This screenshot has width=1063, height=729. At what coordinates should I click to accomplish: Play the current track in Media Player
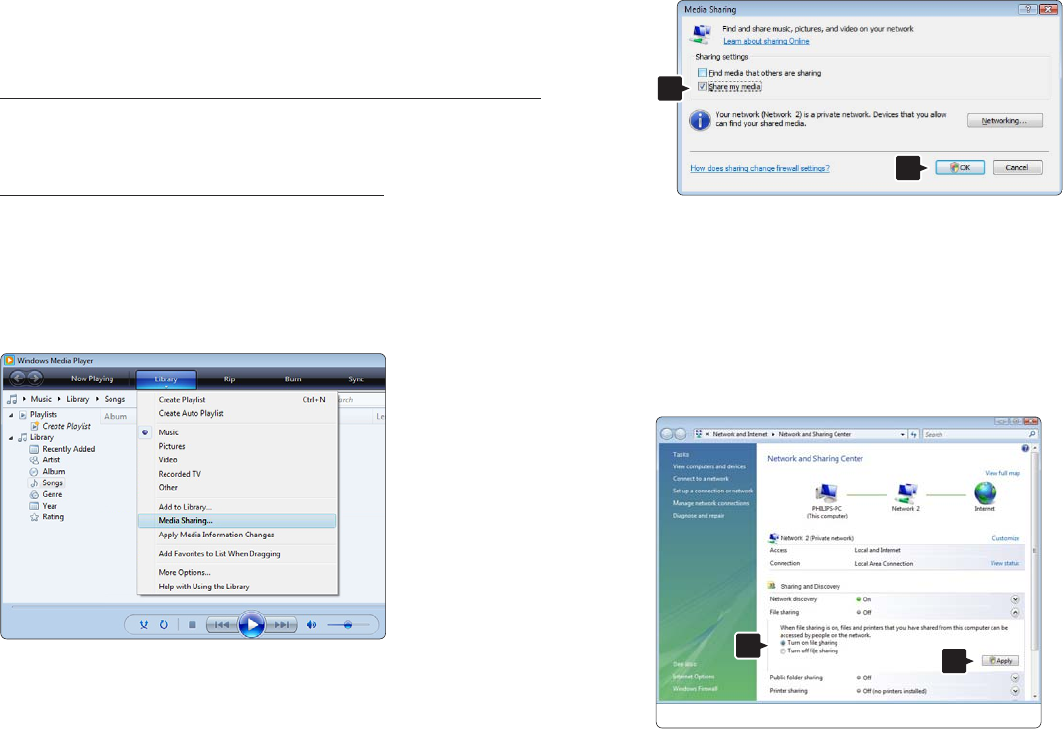pos(252,625)
